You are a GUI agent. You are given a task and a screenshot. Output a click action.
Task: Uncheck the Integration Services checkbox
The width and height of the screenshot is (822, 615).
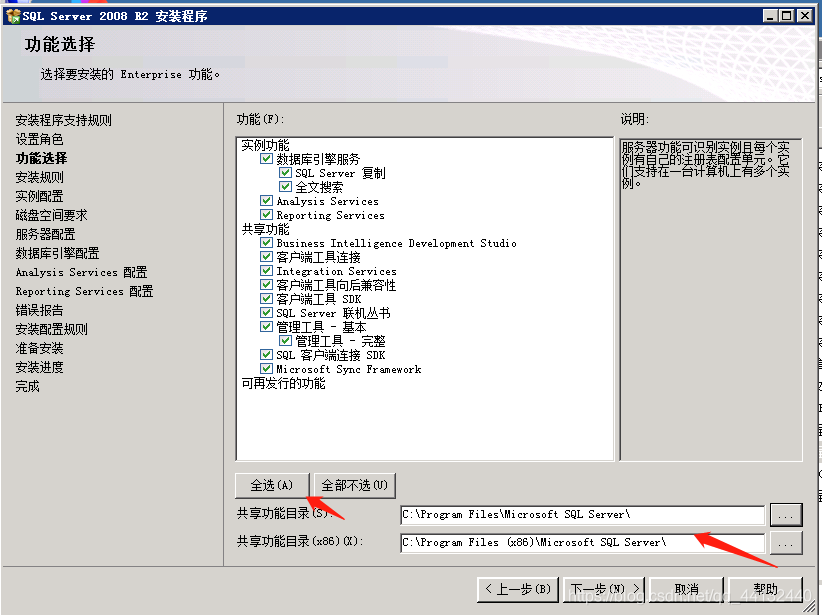[266, 271]
